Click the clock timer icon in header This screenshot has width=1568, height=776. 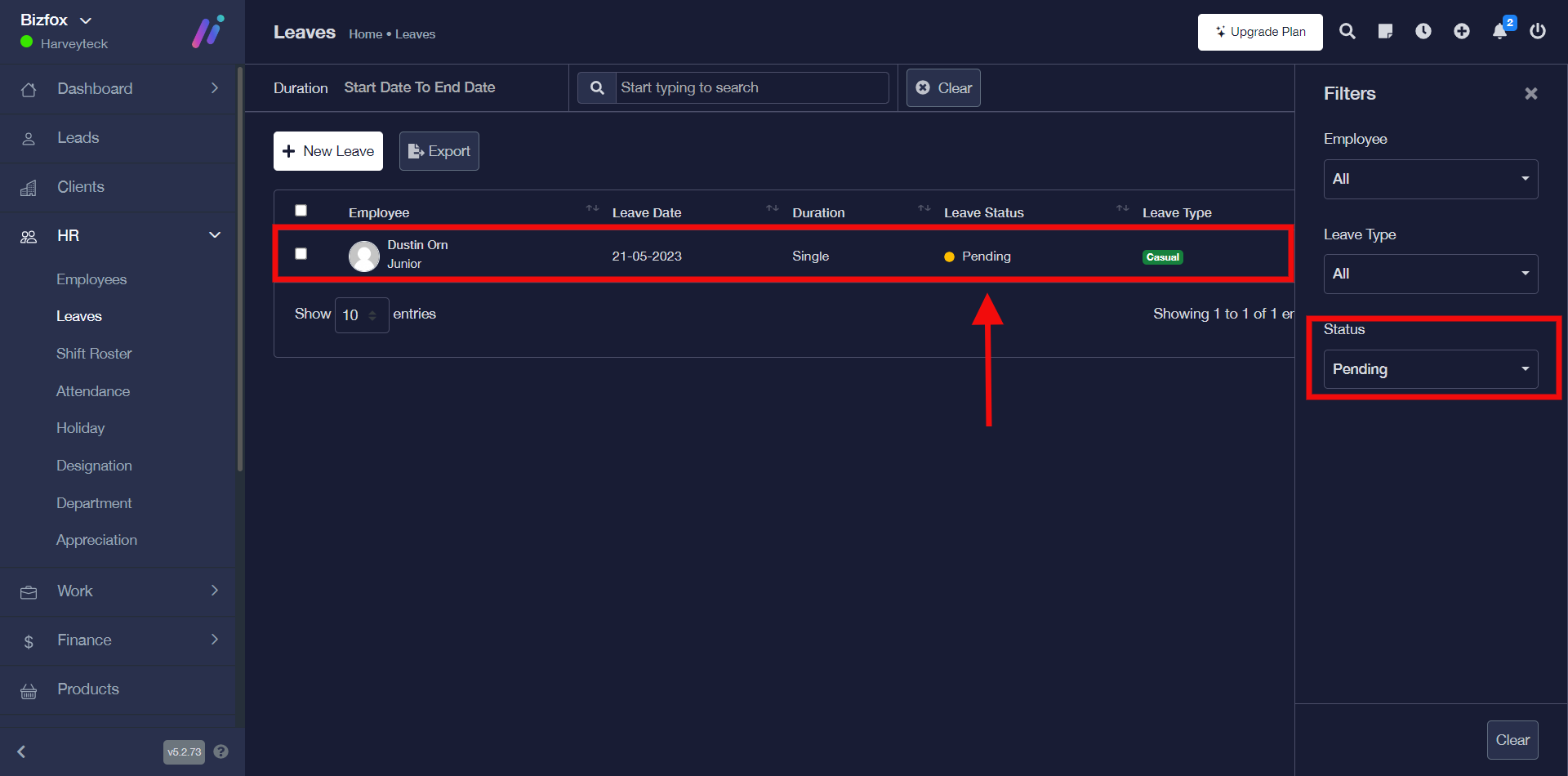click(1423, 32)
